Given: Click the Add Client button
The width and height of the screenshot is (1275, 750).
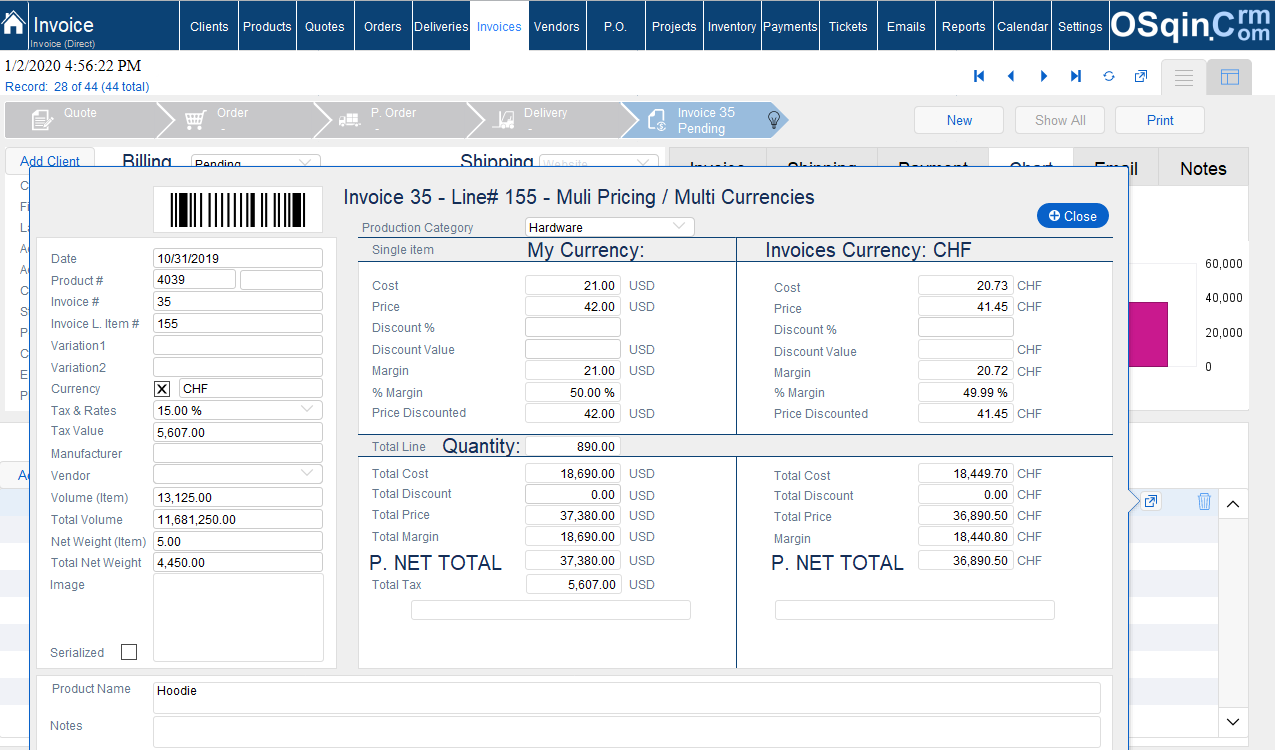Looking at the screenshot, I should 50,161.
